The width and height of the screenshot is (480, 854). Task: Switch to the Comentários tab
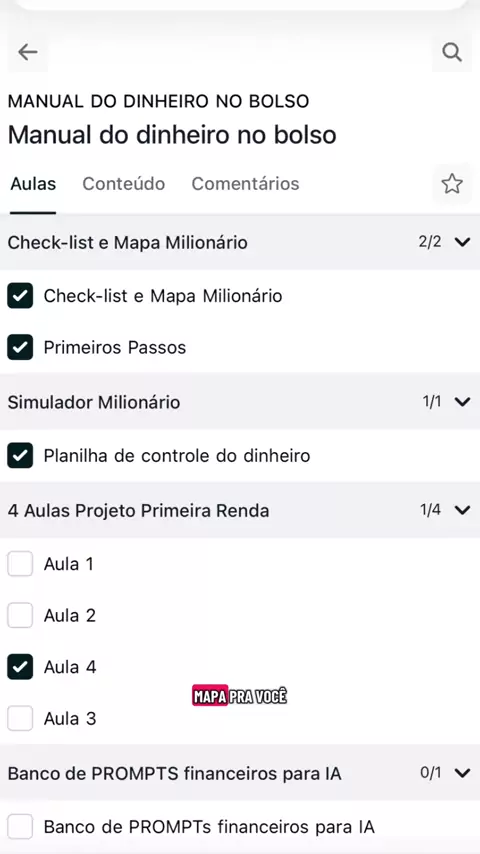(x=245, y=184)
